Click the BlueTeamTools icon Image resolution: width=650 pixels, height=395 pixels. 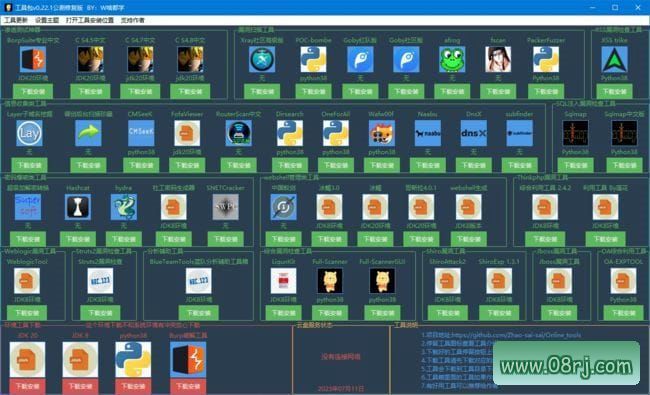pos(199,281)
